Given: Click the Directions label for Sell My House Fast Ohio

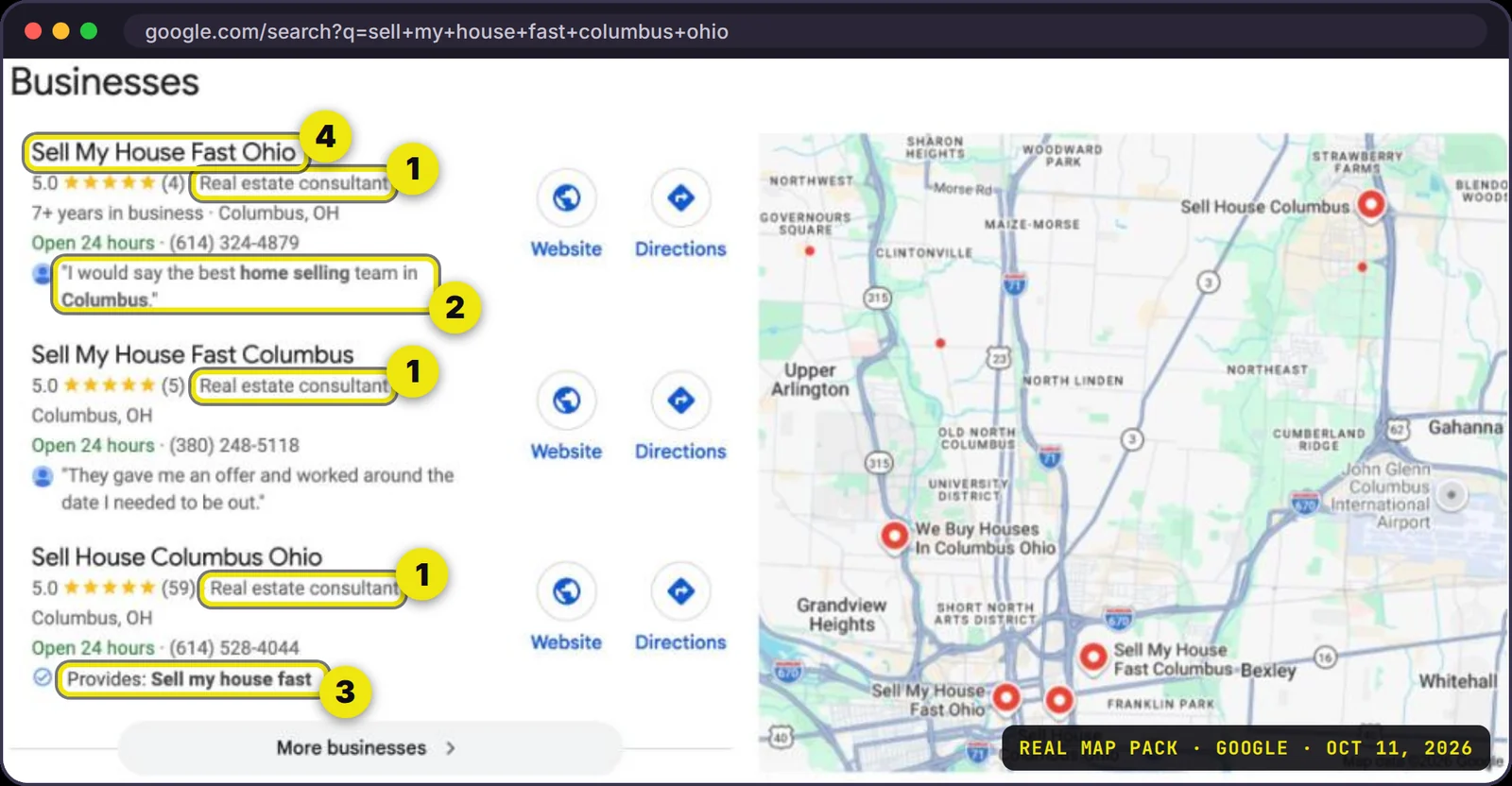Looking at the screenshot, I should pyautogui.click(x=680, y=249).
